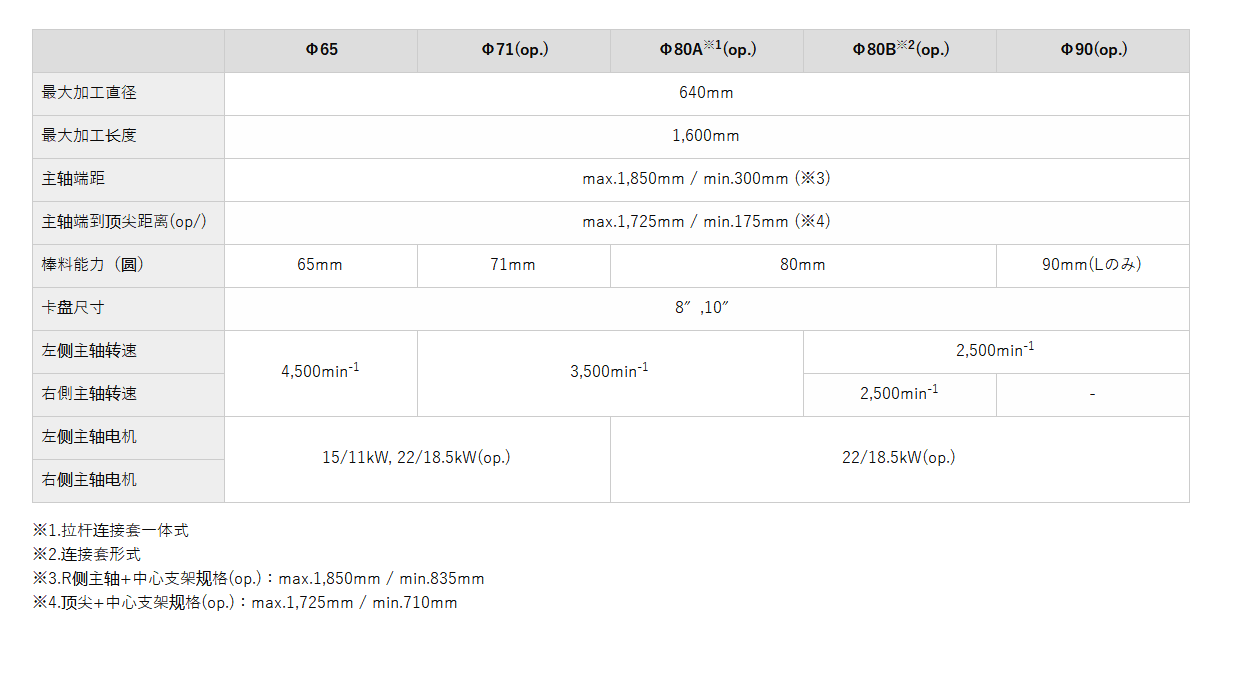Select the 棒料能力（圆）row label
The image size is (1241, 681).
(95, 265)
